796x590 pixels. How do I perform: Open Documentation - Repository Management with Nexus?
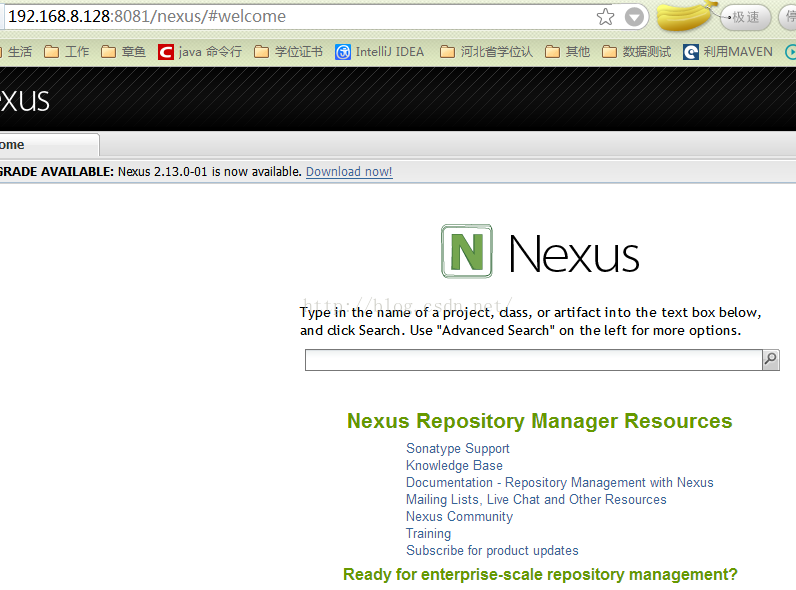point(559,482)
